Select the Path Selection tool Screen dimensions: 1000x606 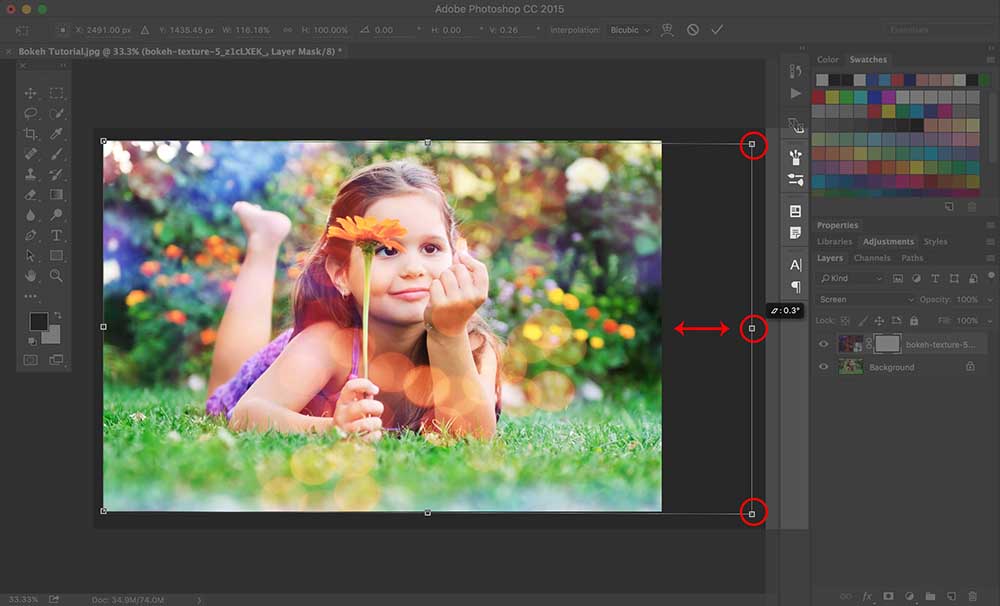click(x=30, y=256)
